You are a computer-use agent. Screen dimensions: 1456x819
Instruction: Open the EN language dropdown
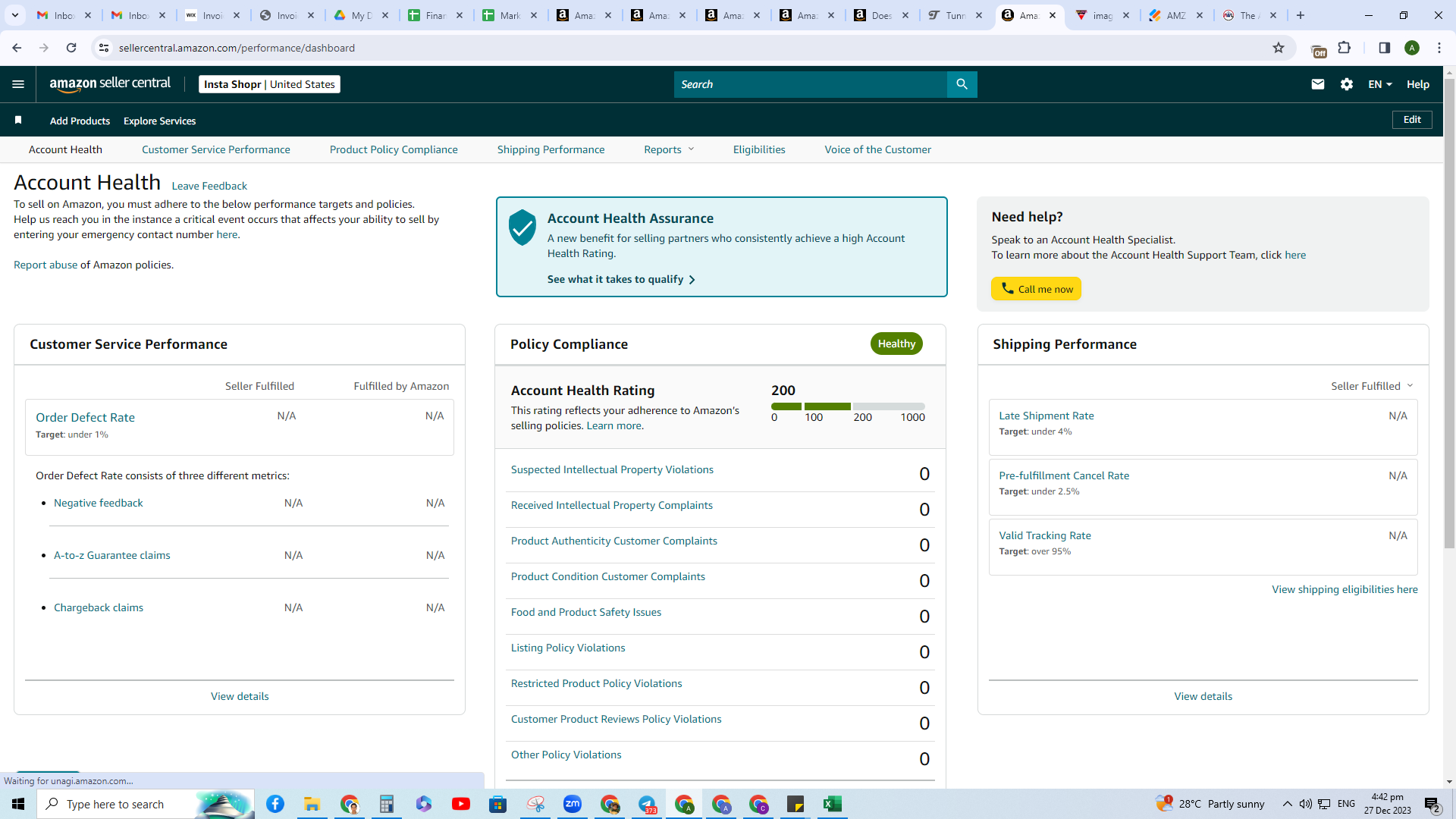coord(1380,84)
